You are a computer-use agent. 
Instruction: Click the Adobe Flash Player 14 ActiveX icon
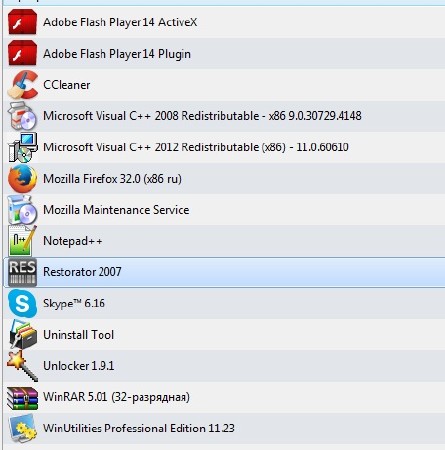[x=22, y=22]
